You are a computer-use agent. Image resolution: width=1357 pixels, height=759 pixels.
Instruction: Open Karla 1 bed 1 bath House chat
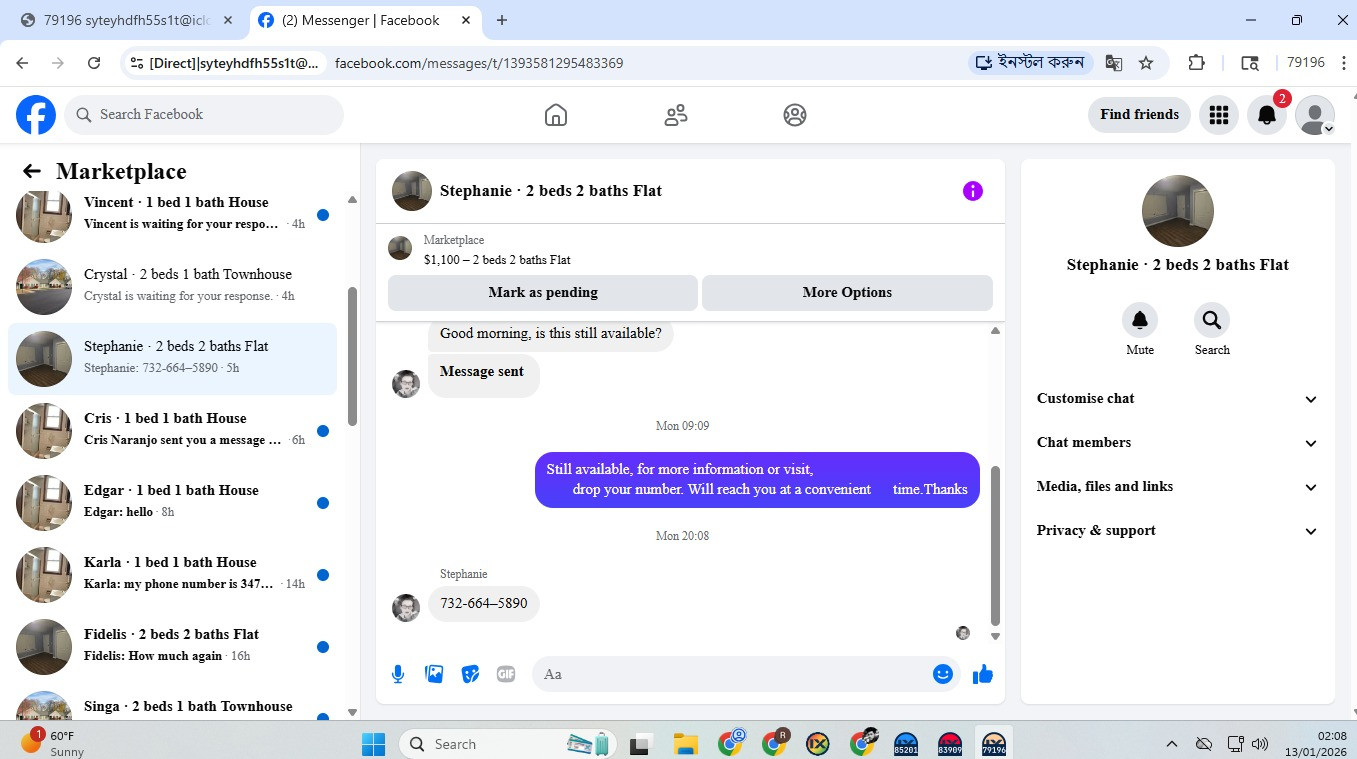172,574
